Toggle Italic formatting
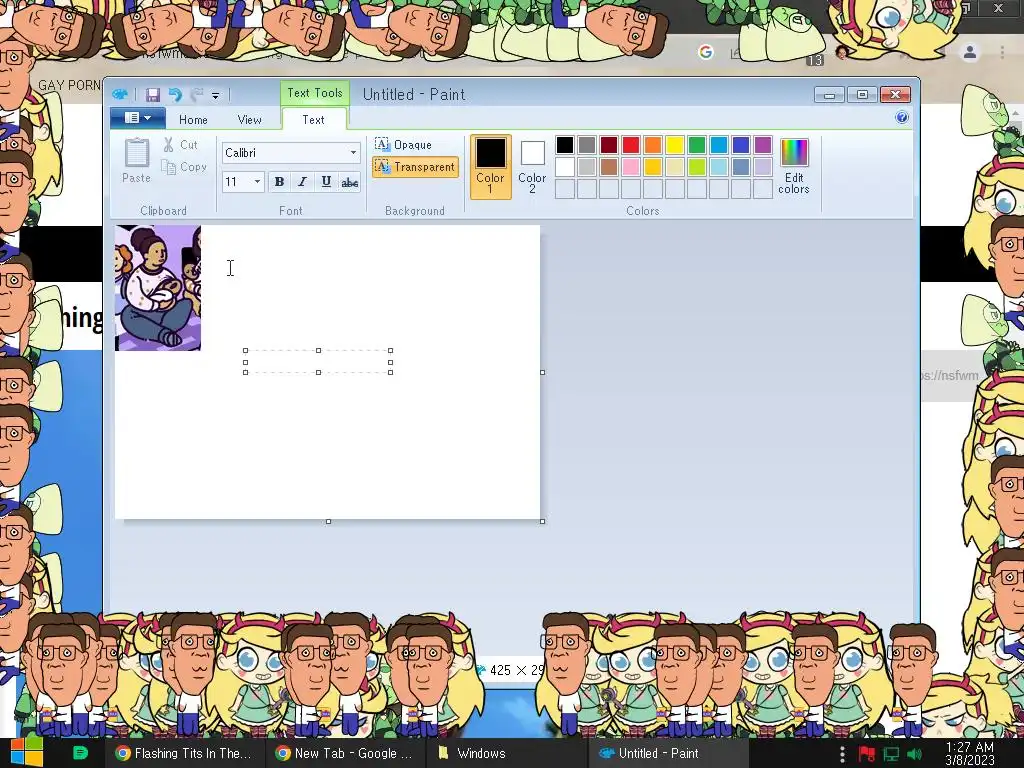 (x=302, y=182)
